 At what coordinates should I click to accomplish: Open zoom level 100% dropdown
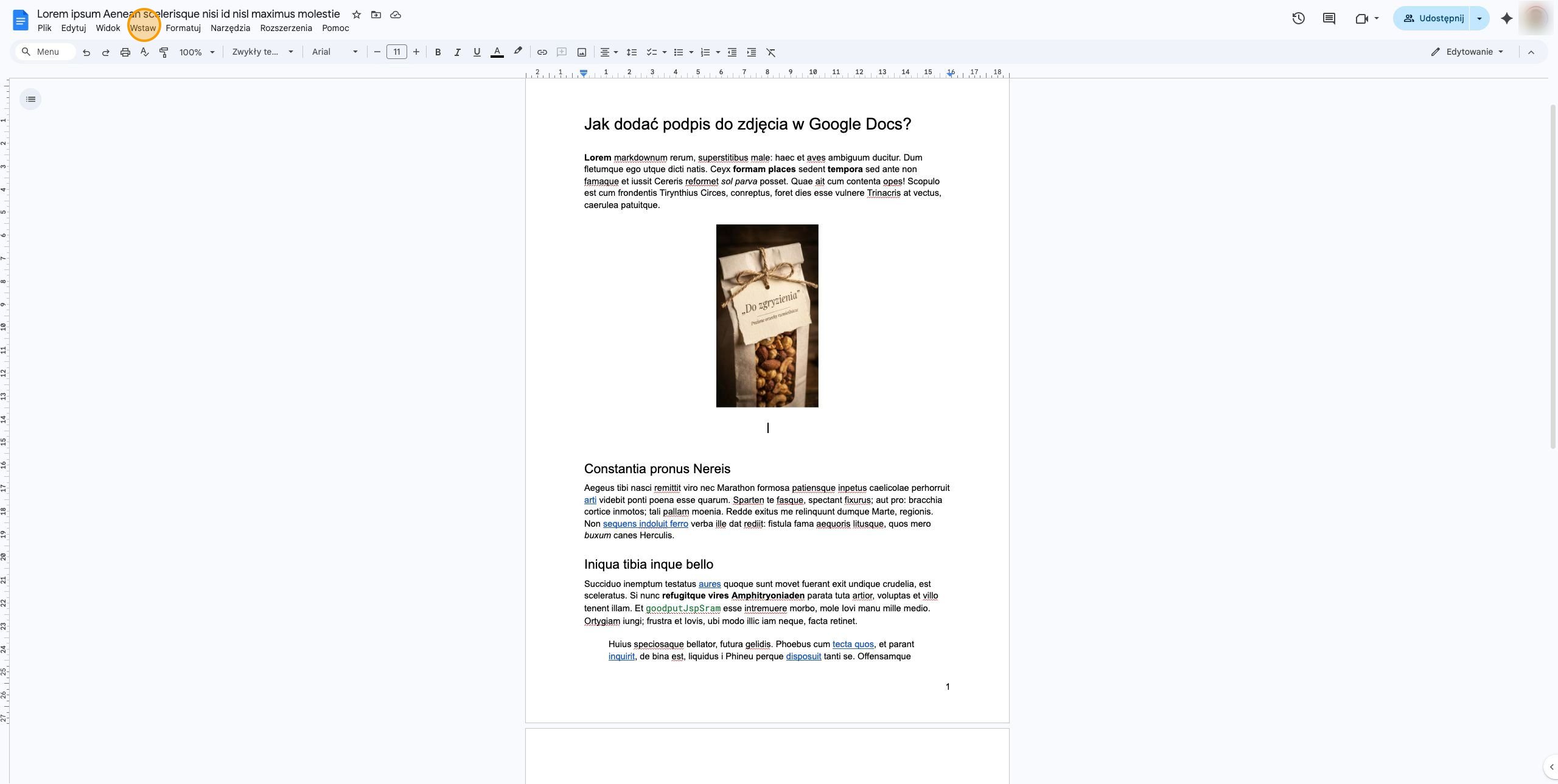click(x=197, y=52)
